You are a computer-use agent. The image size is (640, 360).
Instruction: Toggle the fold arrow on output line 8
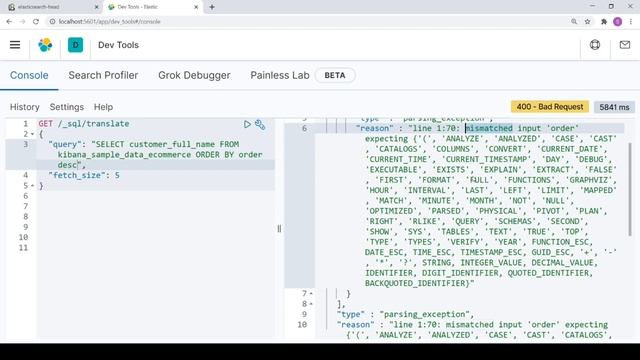311,304
